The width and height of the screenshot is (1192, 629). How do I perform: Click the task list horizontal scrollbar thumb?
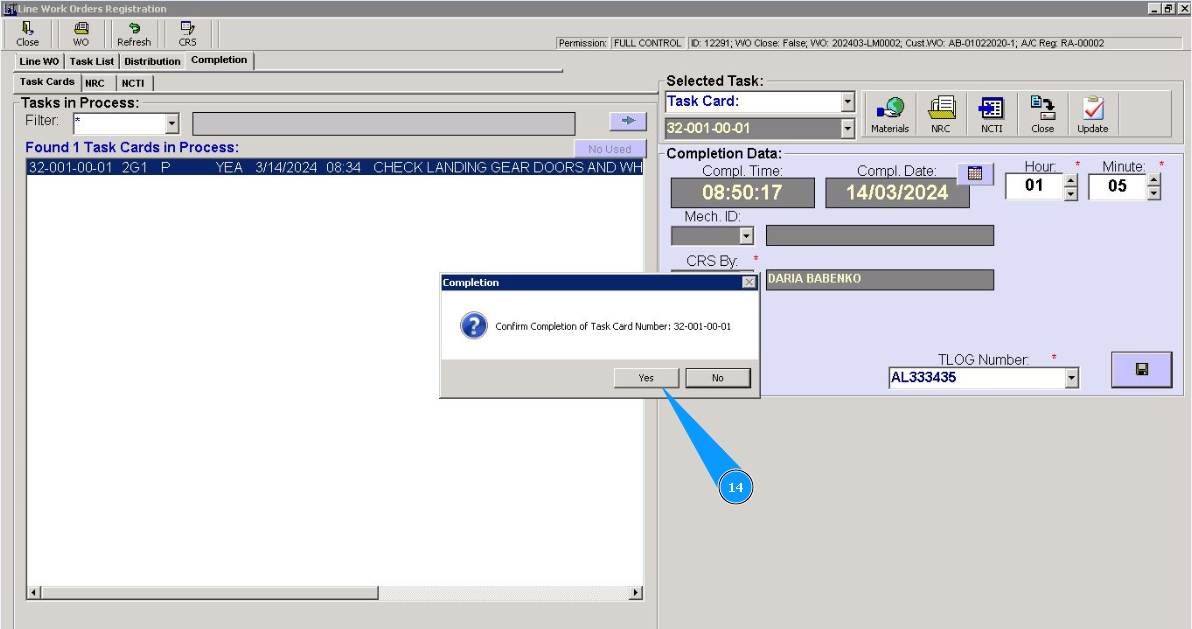210,592
